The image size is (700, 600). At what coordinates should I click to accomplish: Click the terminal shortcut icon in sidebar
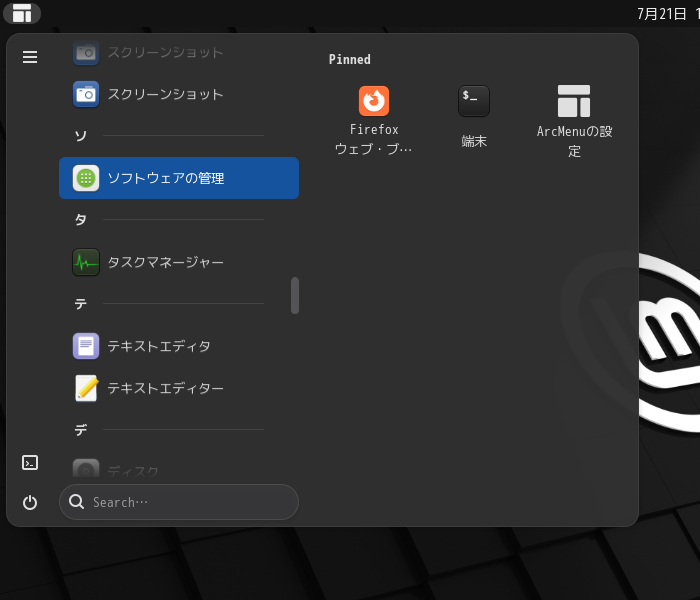click(30, 462)
